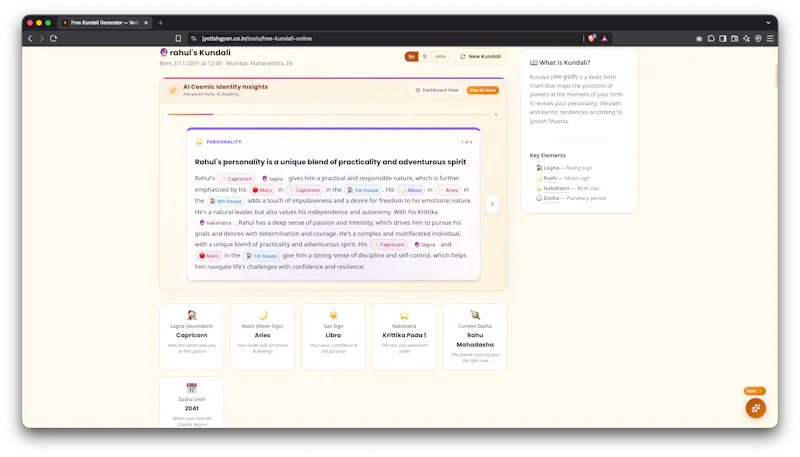Click the Free AI Astro button
The height and width of the screenshot is (457, 800).
pyautogui.click(x=483, y=90)
